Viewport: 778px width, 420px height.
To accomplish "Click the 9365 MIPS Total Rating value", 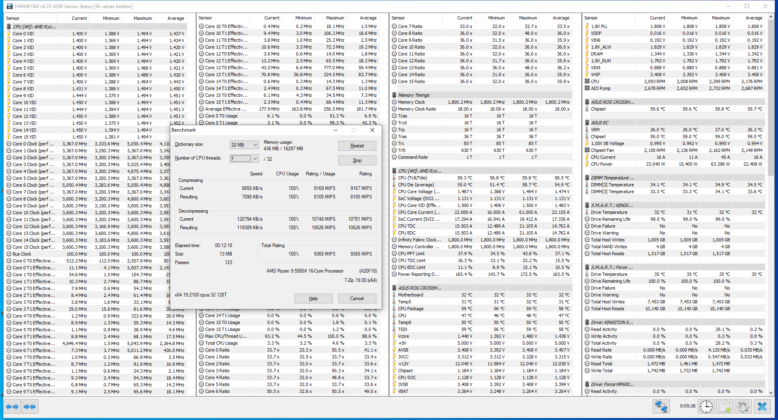I will tap(361, 254).
